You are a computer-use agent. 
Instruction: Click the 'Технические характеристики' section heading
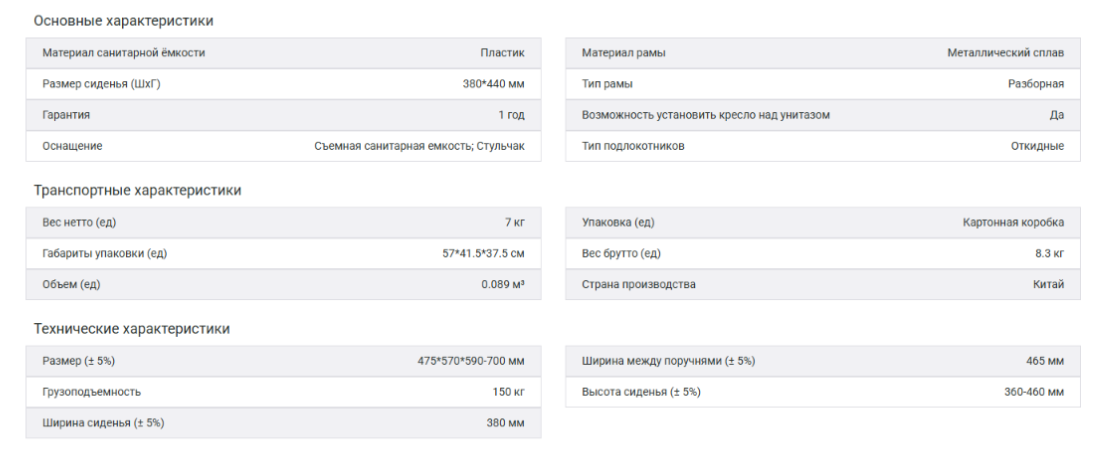pyautogui.click(x=132, y=328)
